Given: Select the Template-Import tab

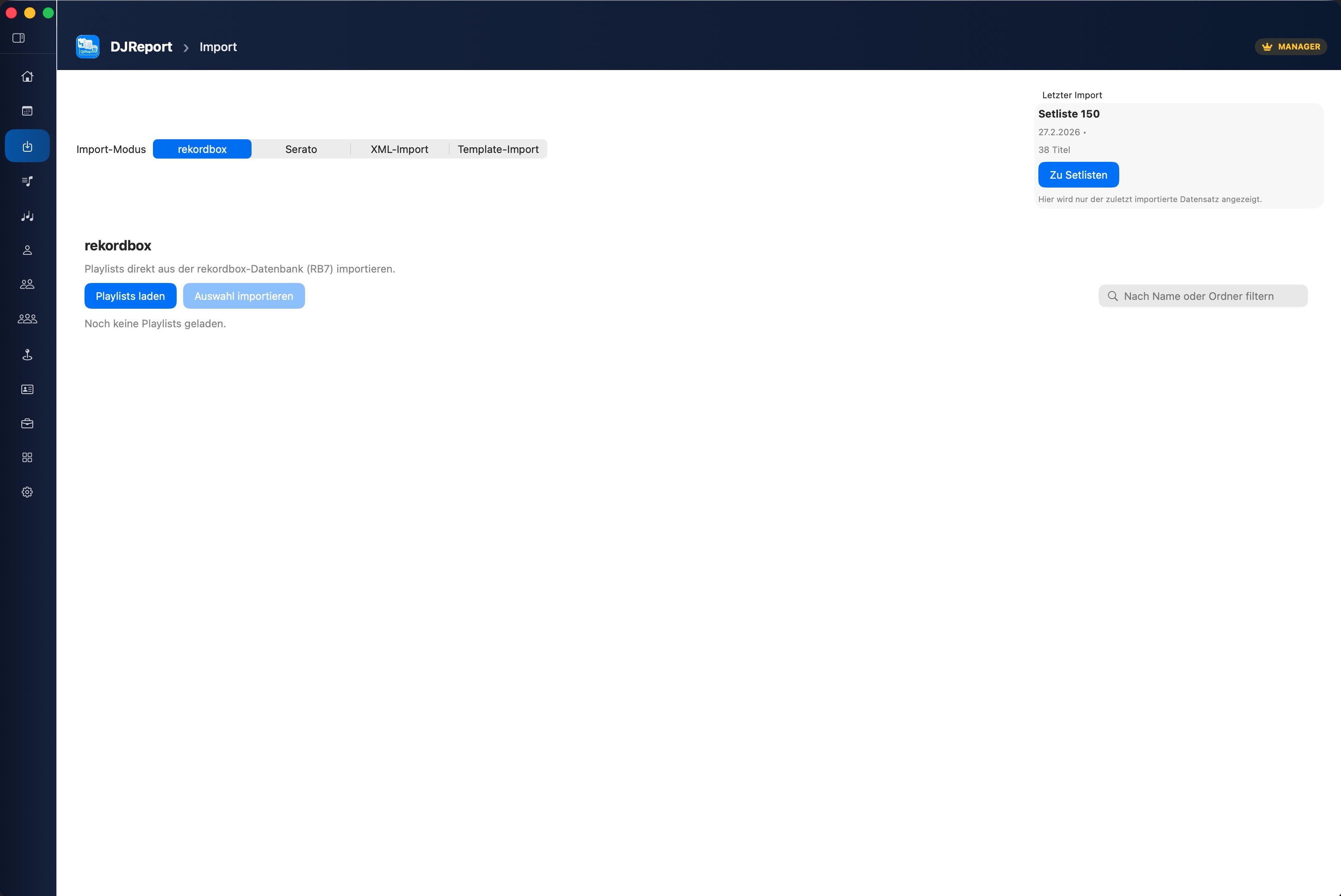Looking at the screenshot, I should 498,149.
